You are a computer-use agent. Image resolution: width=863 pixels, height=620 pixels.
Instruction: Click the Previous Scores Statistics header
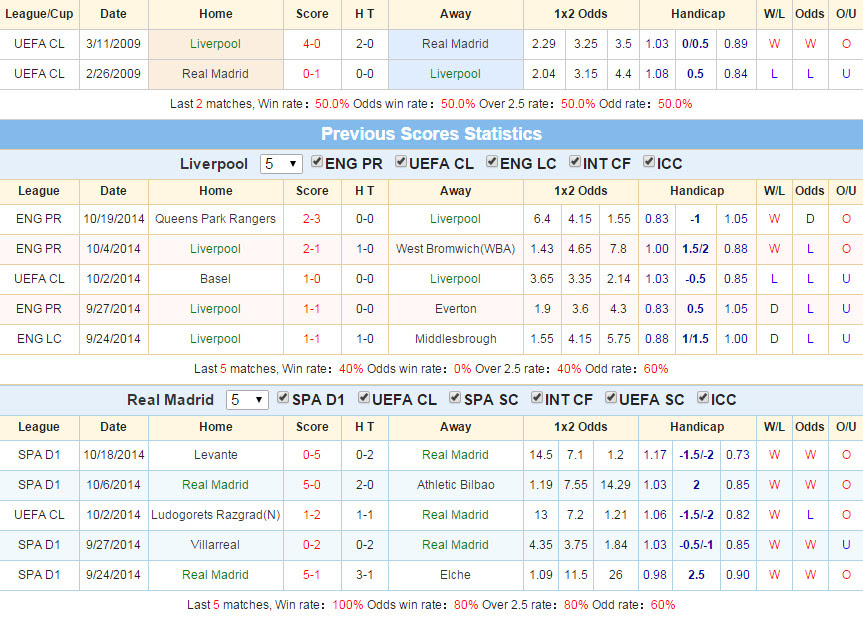tap(432, 134)
